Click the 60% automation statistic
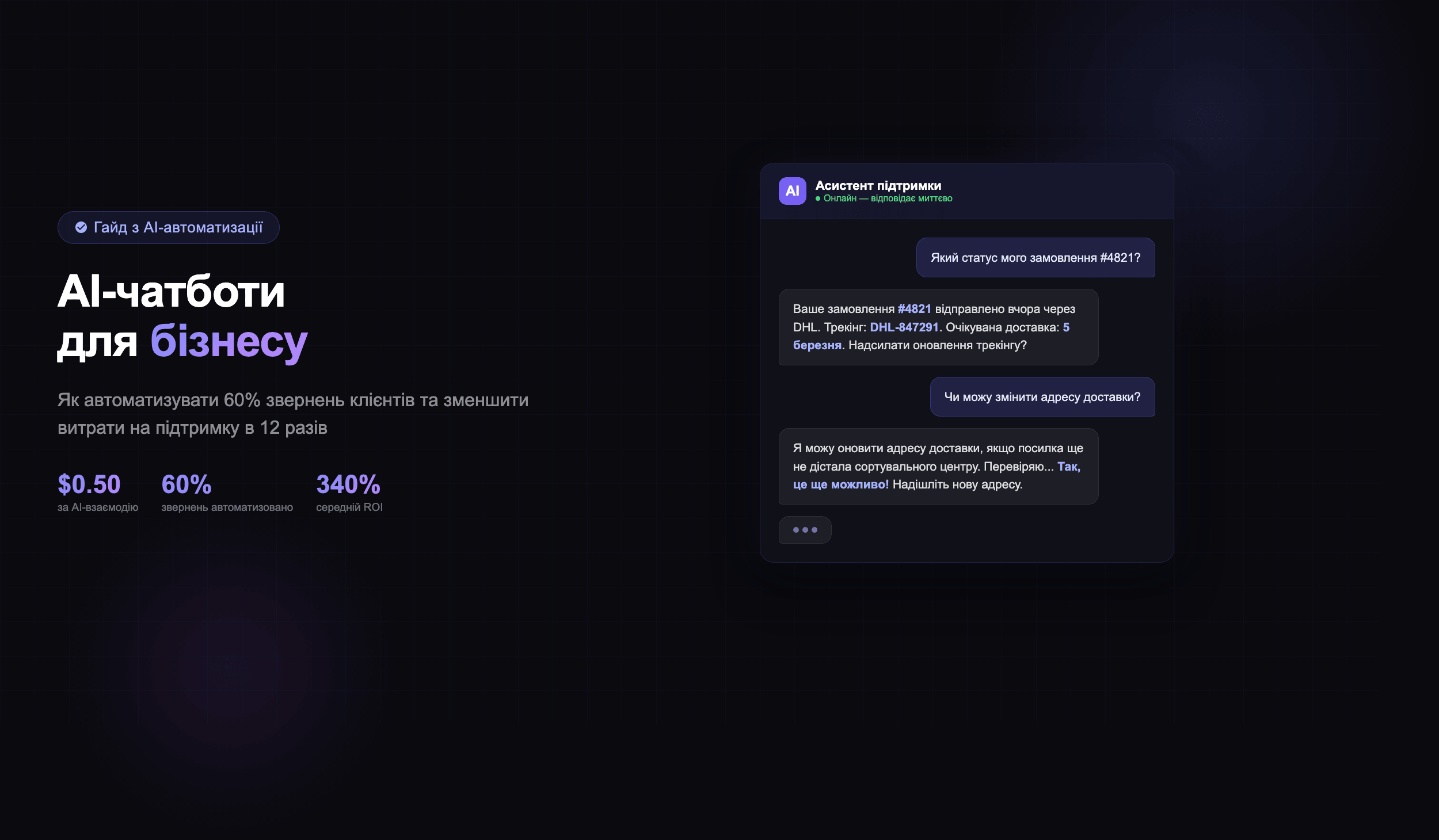This screenshot has width=1439, height=840. 186,484
